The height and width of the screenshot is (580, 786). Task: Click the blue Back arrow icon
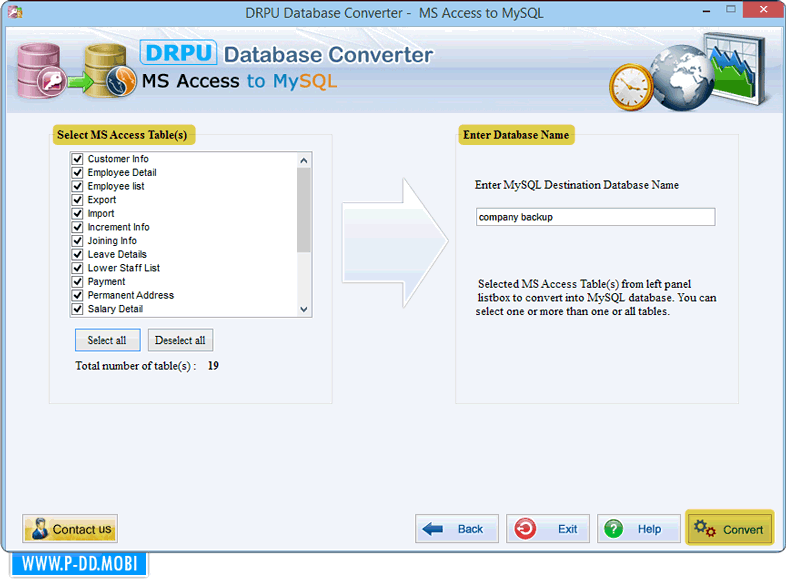[x=433, y=529]
